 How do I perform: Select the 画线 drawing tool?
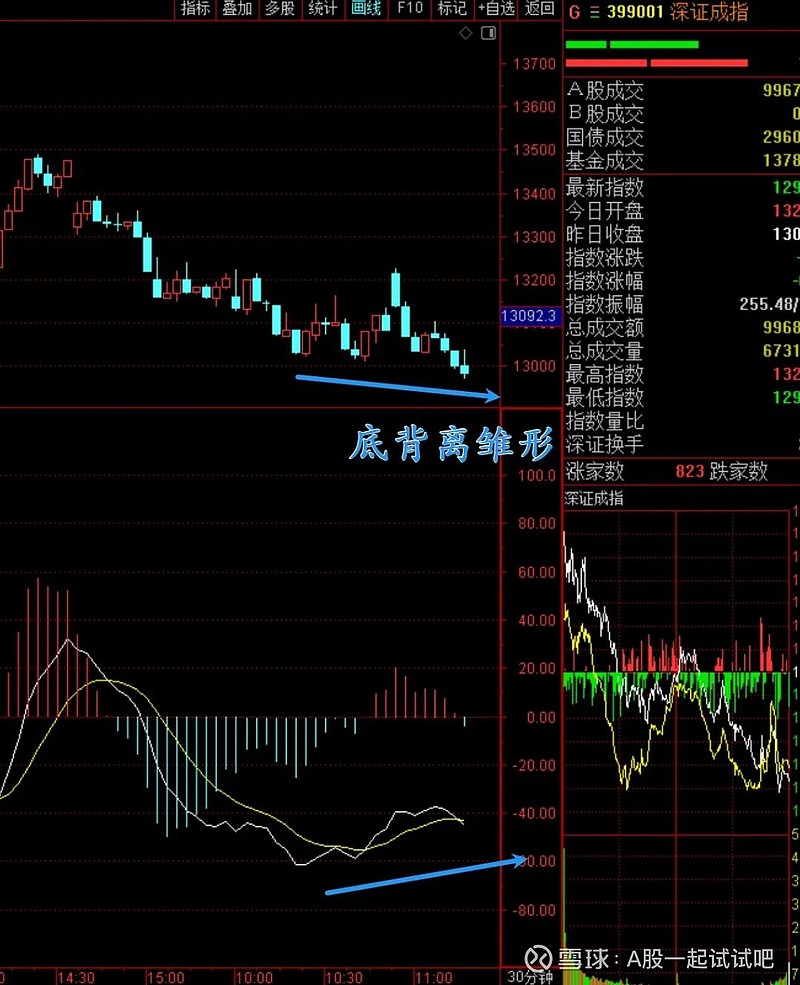pyautogui.click(x=365, y=11)
